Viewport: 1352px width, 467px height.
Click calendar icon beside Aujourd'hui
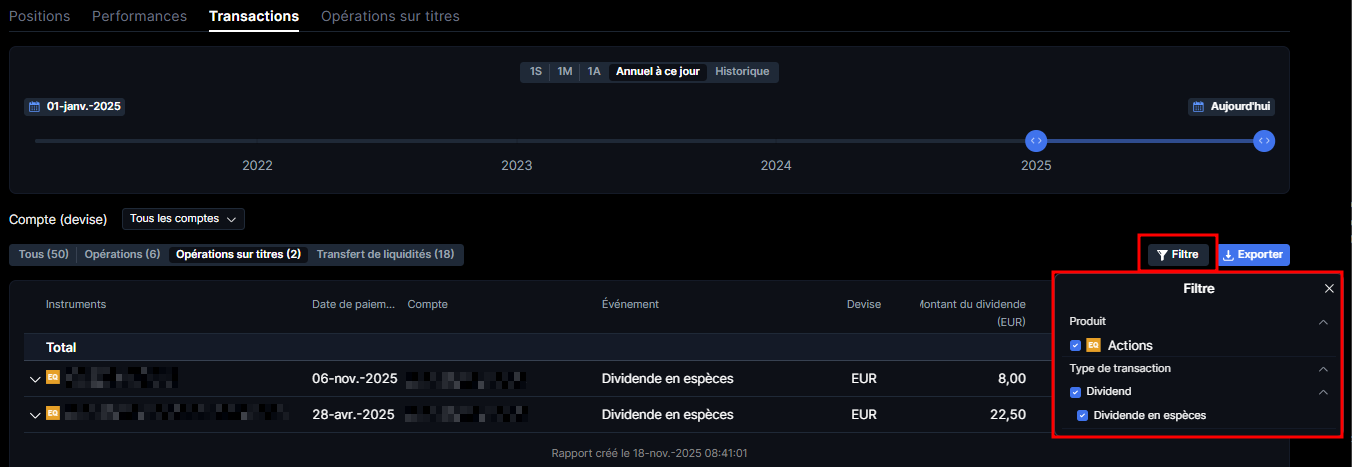1198,106
